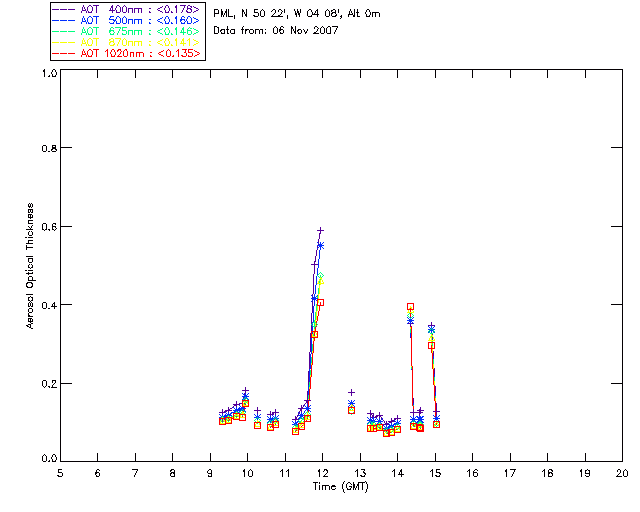Click the x-axis label 5

point(60,473)
